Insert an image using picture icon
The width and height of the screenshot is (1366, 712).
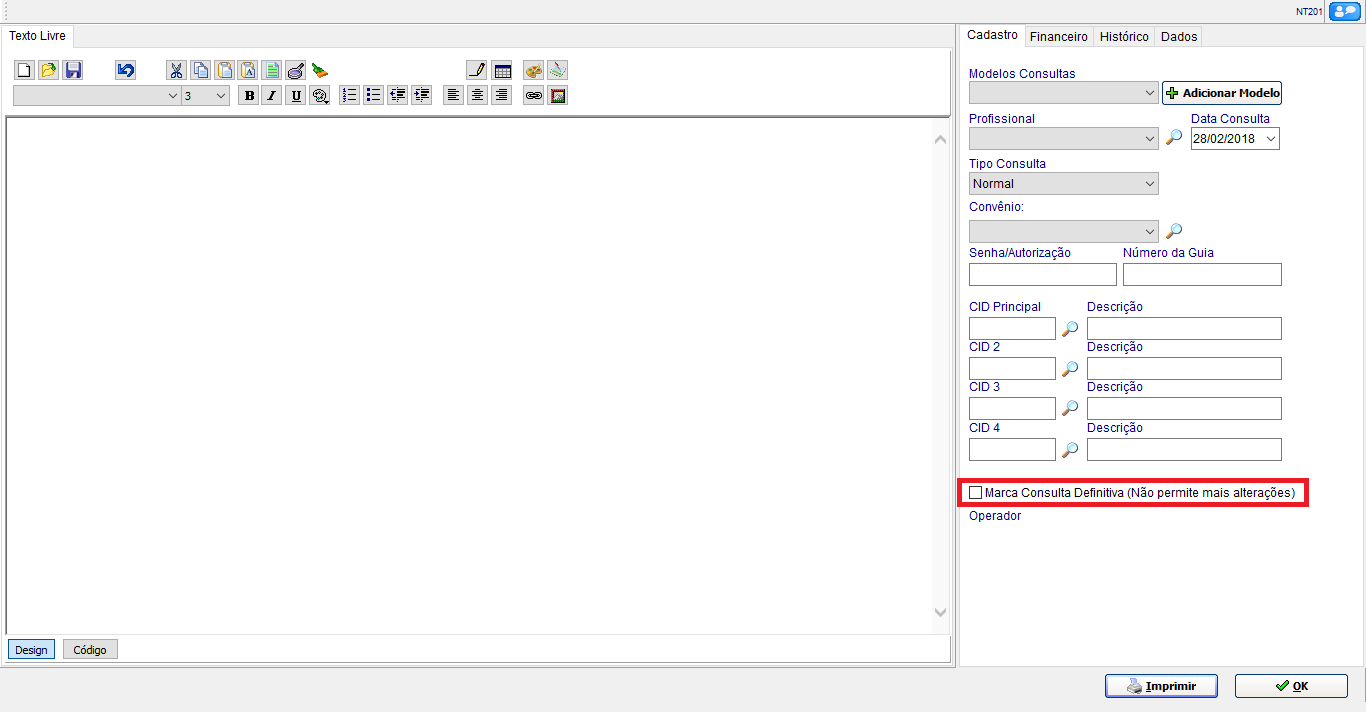[558, 96]
